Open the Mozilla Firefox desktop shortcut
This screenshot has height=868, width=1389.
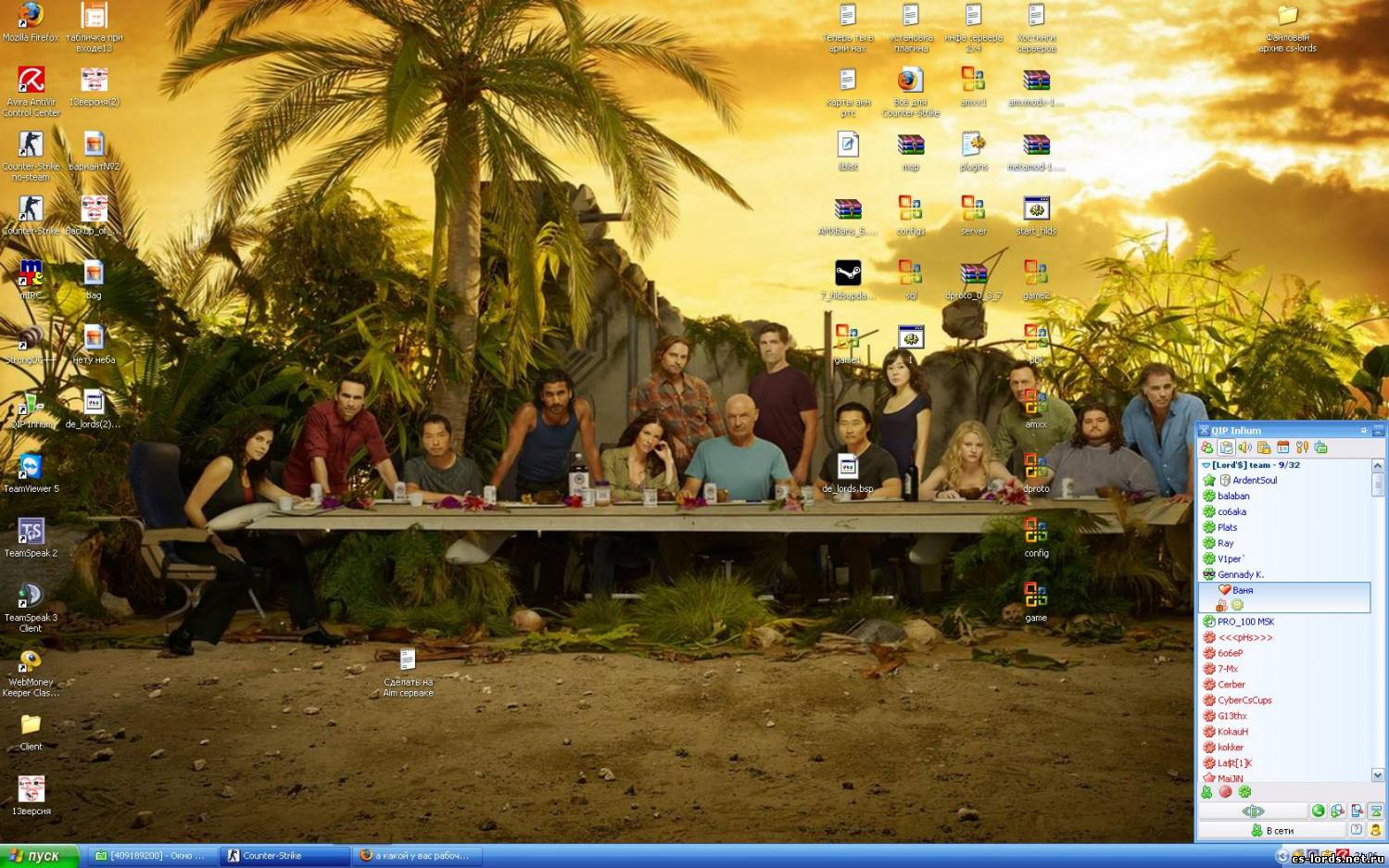click(x=31, y=22)
